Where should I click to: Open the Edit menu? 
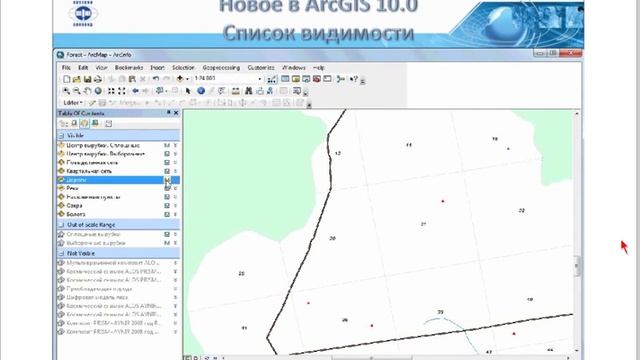tap(83, 67)
